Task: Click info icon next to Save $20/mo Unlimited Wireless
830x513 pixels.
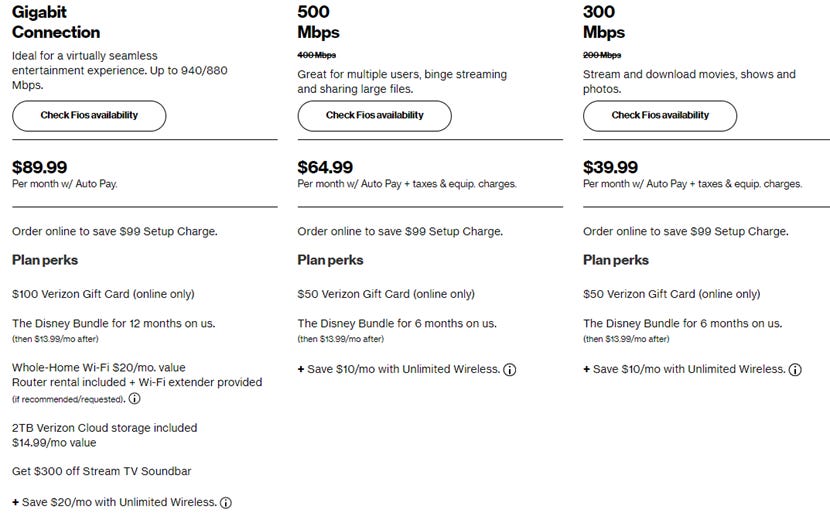Action: coord(226,503)
